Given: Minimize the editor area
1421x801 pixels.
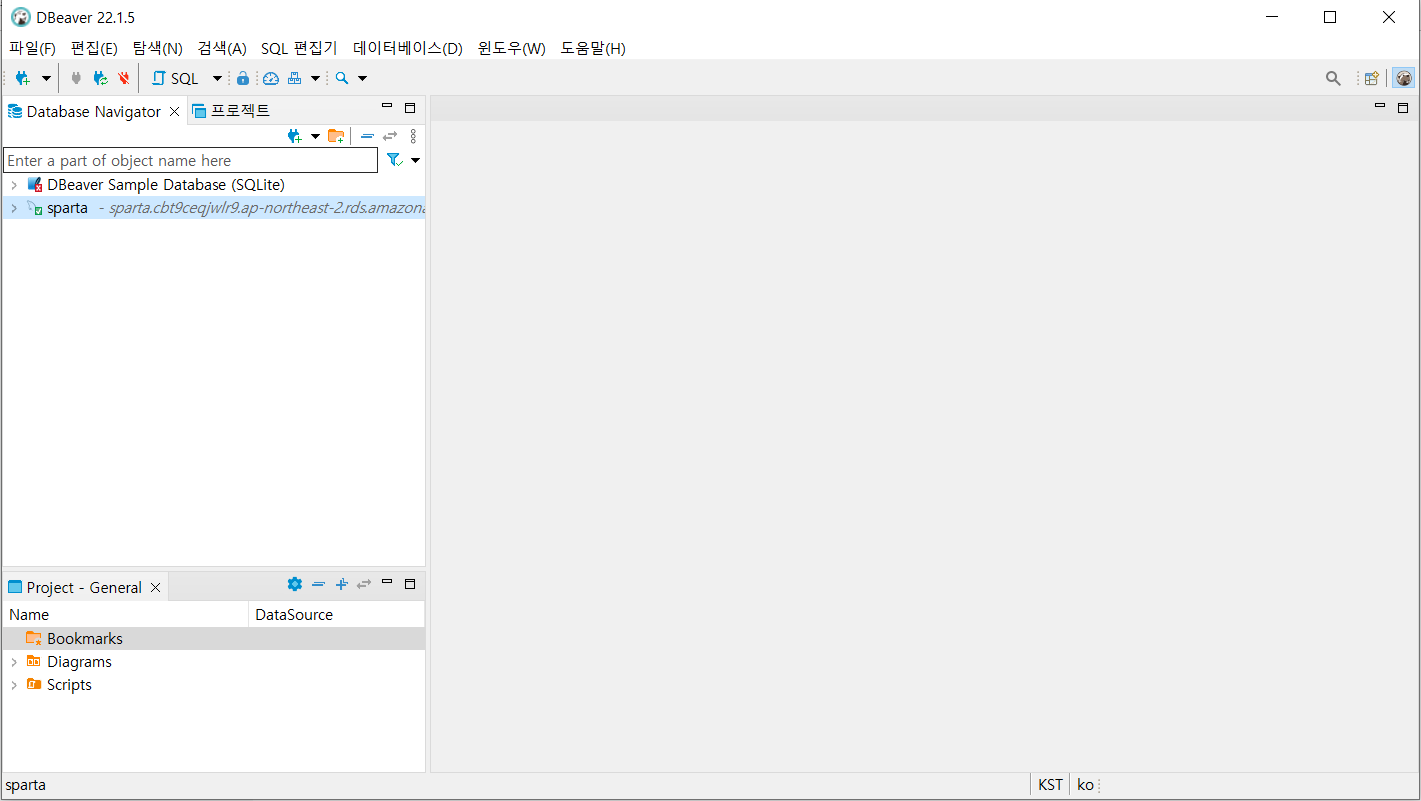Looking at the screenshot, I should [1380, 105].
